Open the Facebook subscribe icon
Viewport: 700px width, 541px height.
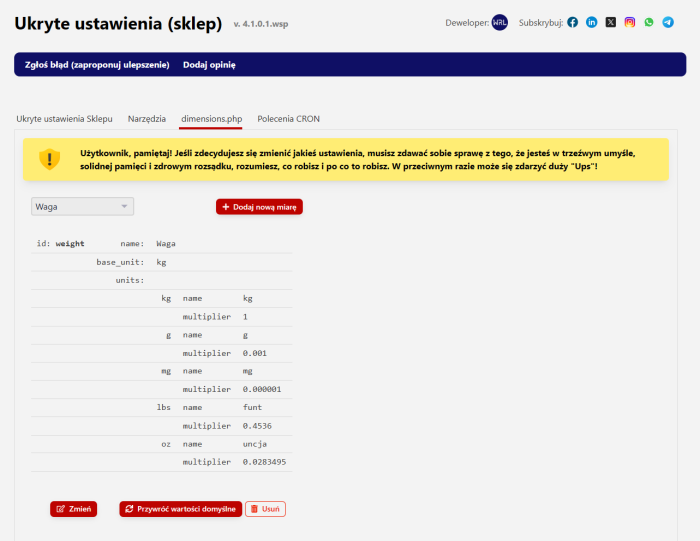[573, 22]
